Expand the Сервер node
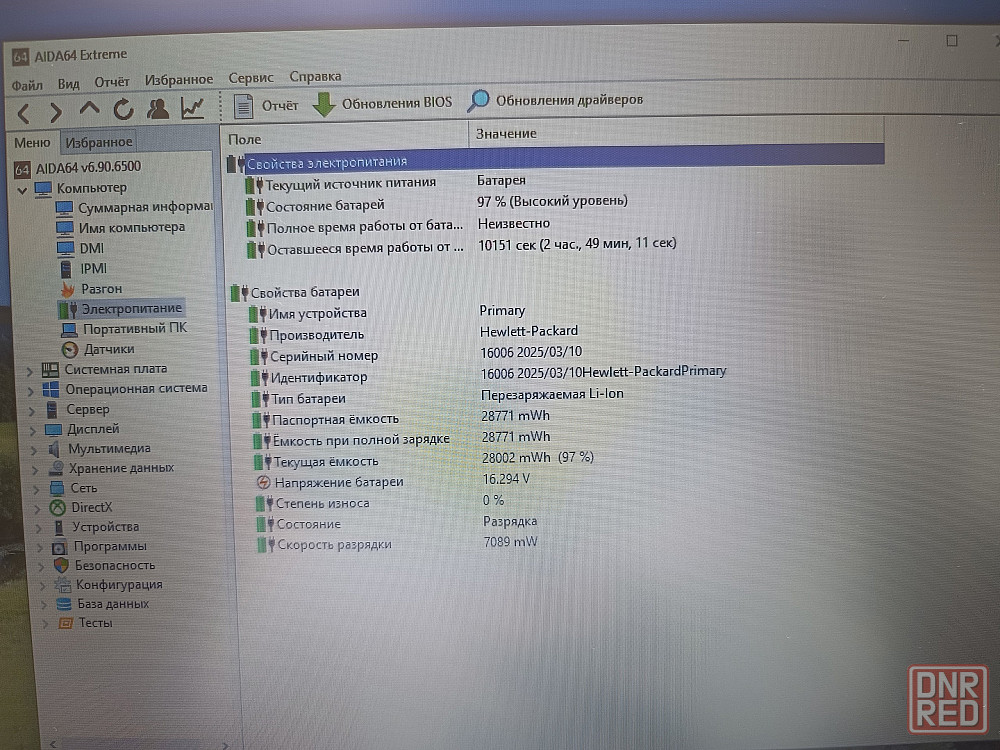Screen dimensions: 1000x750 32,411
